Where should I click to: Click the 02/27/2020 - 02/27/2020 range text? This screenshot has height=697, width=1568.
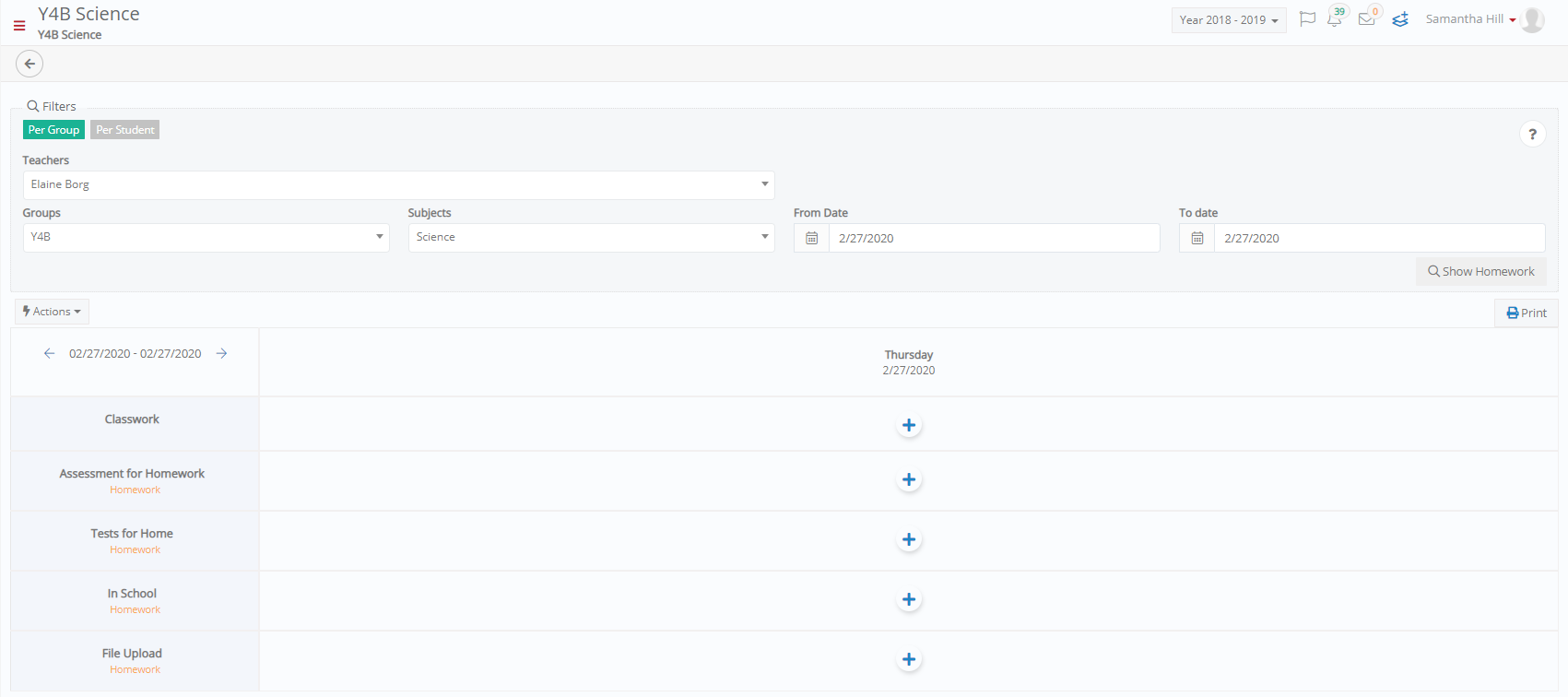136,353
